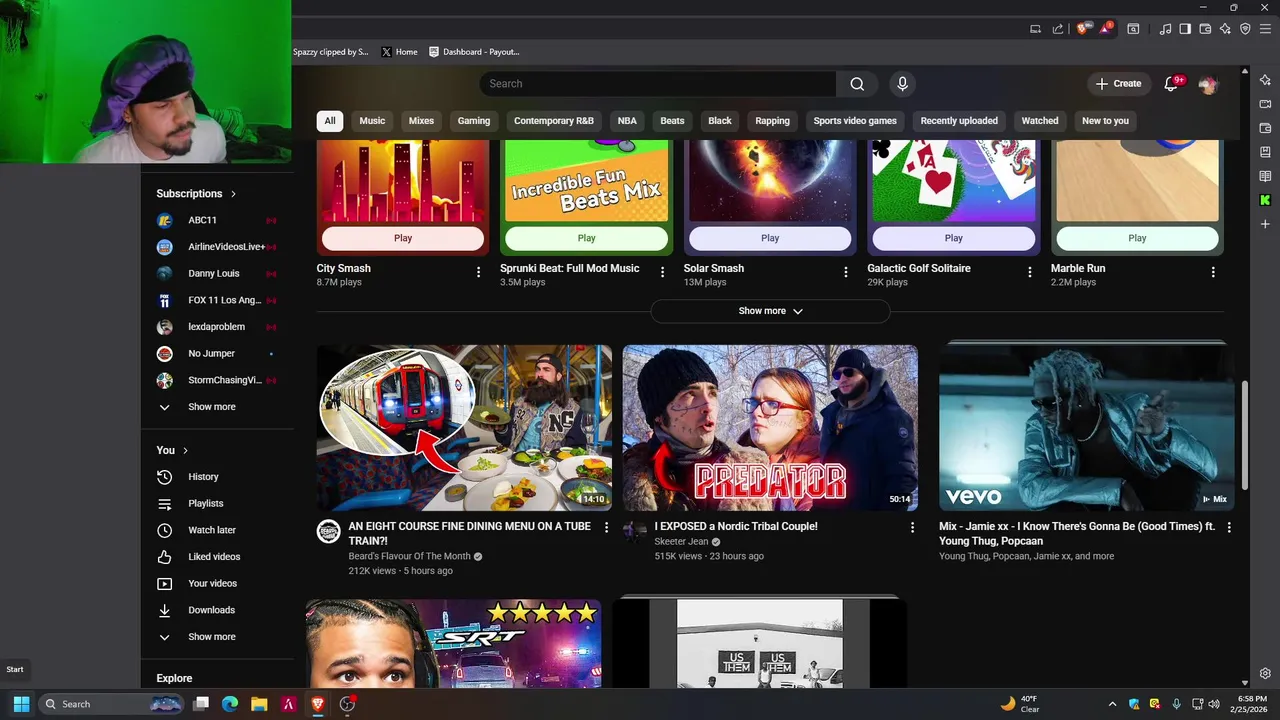Open options for eight course tube train video

pos(606,527)
